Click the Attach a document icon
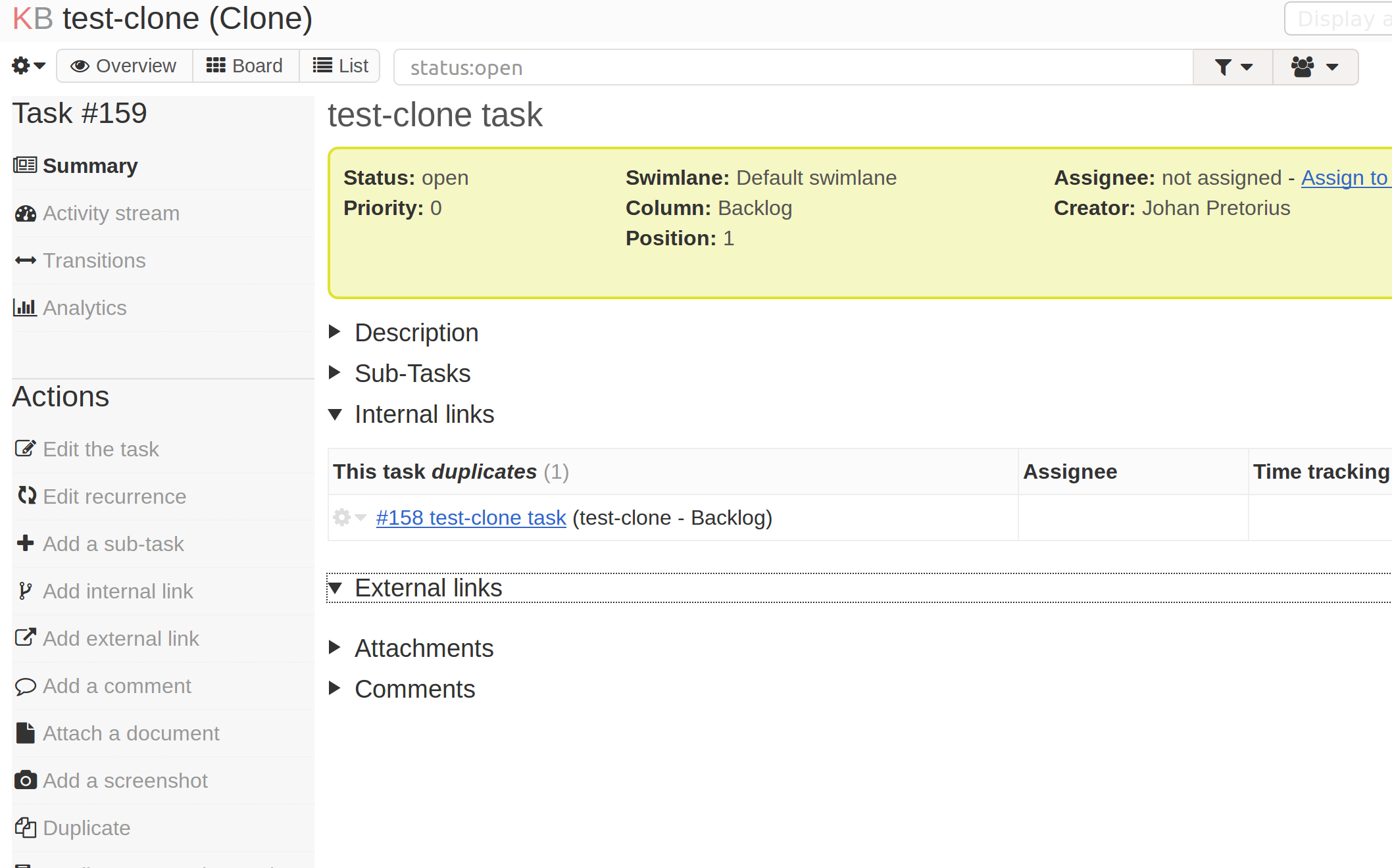This screenshot has height=868, width=1392. pos(25,733)
